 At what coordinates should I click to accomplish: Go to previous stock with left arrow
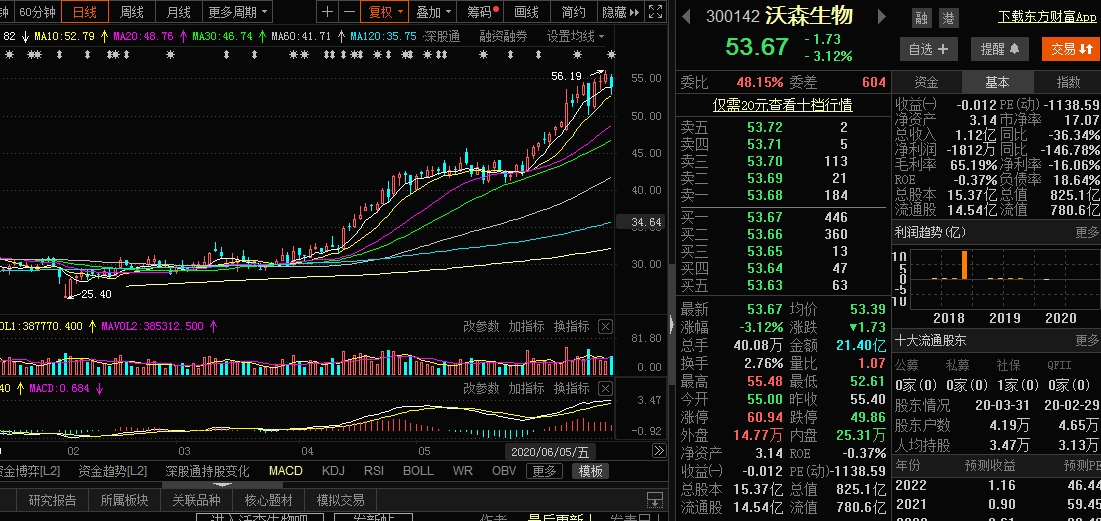(x=687, y=16)
